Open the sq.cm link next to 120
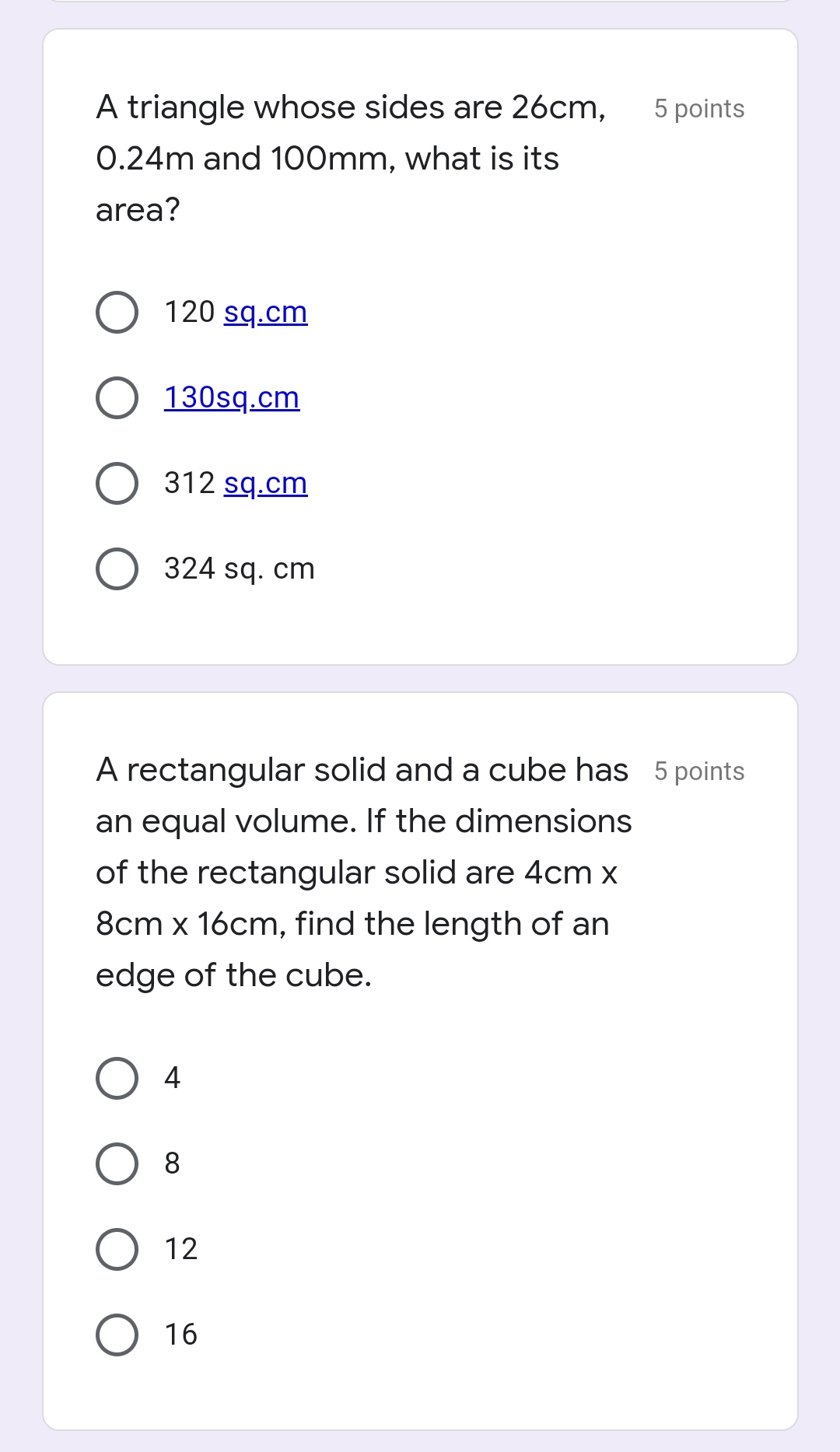This screenshot has height=1452, width=840. (x=265, y=313)
